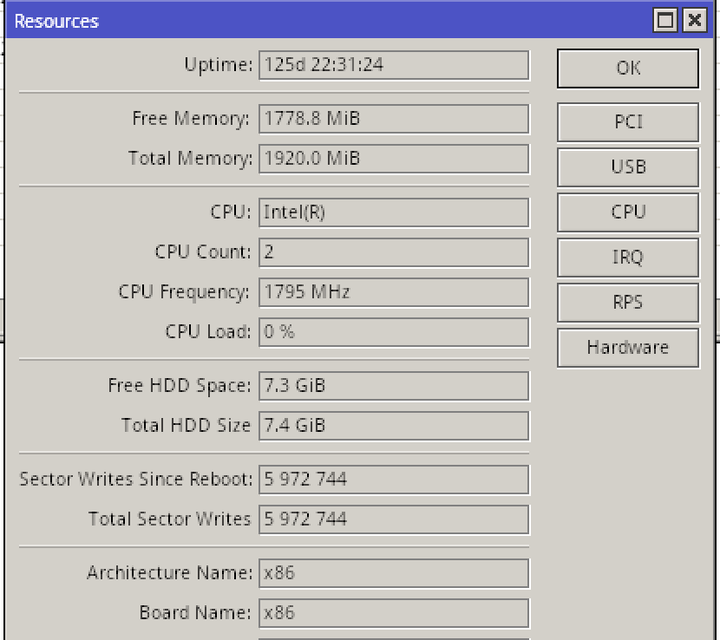
Task: Select the CPU Intel(R) field
Action: click(x=394, y=213)
